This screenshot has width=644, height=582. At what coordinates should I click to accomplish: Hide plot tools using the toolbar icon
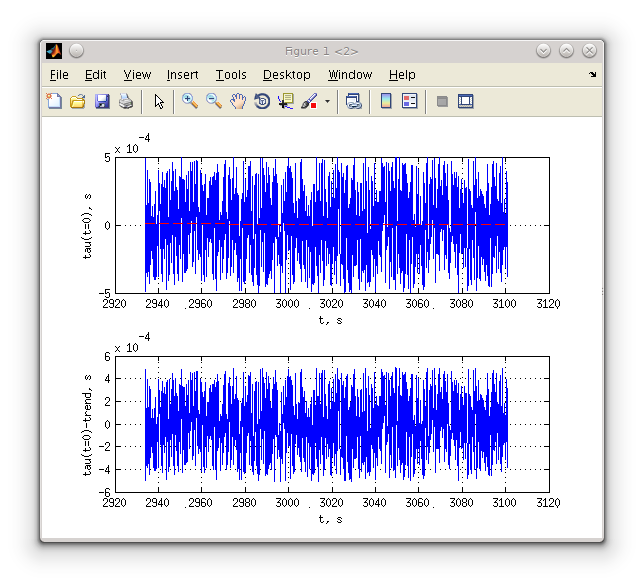[442, 101]
